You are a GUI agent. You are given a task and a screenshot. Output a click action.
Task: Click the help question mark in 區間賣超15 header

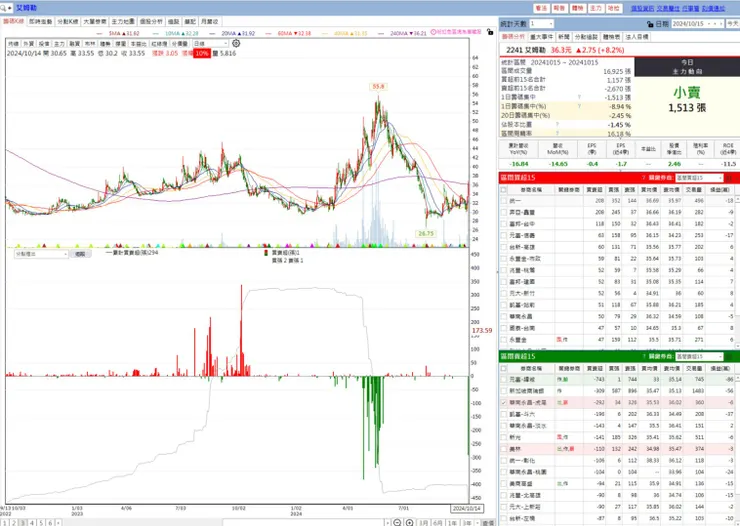(x=643, y=356)
